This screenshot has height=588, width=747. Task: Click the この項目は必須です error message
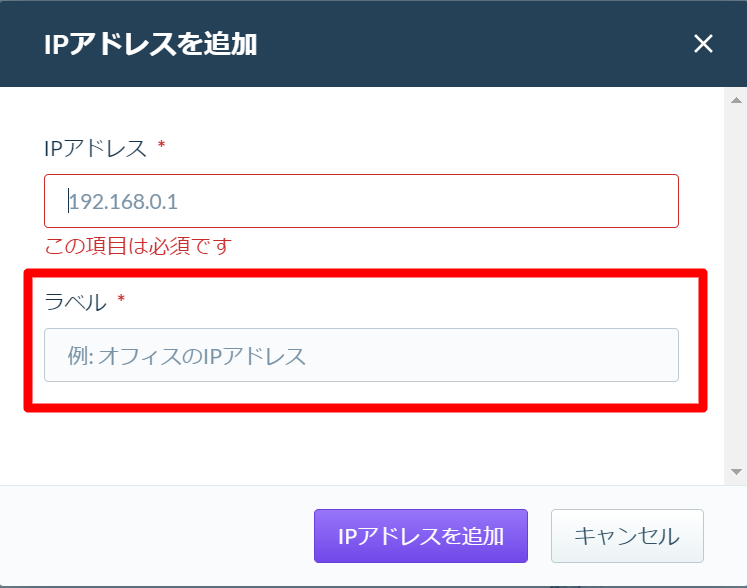138,246
